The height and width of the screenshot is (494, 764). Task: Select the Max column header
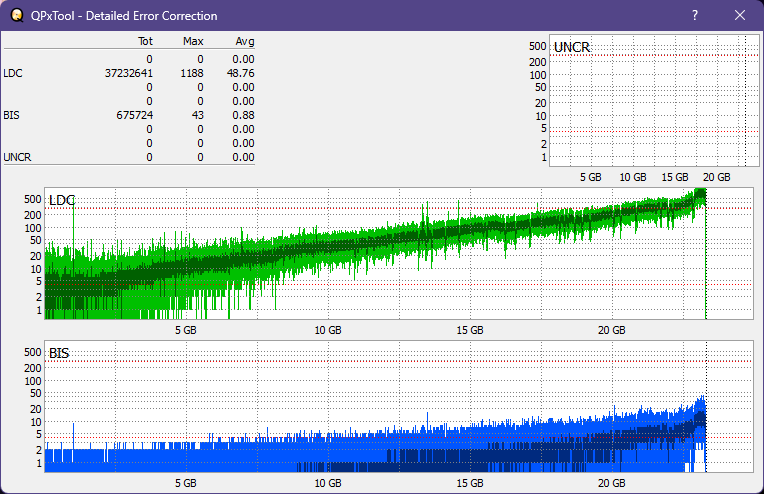coord(193,42)
